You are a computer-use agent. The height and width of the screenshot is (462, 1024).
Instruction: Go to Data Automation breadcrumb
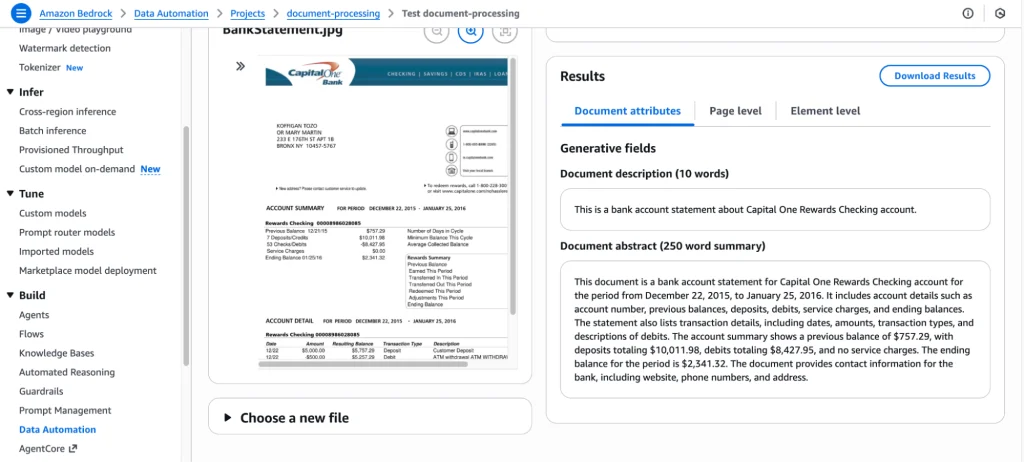coord(171,13)
